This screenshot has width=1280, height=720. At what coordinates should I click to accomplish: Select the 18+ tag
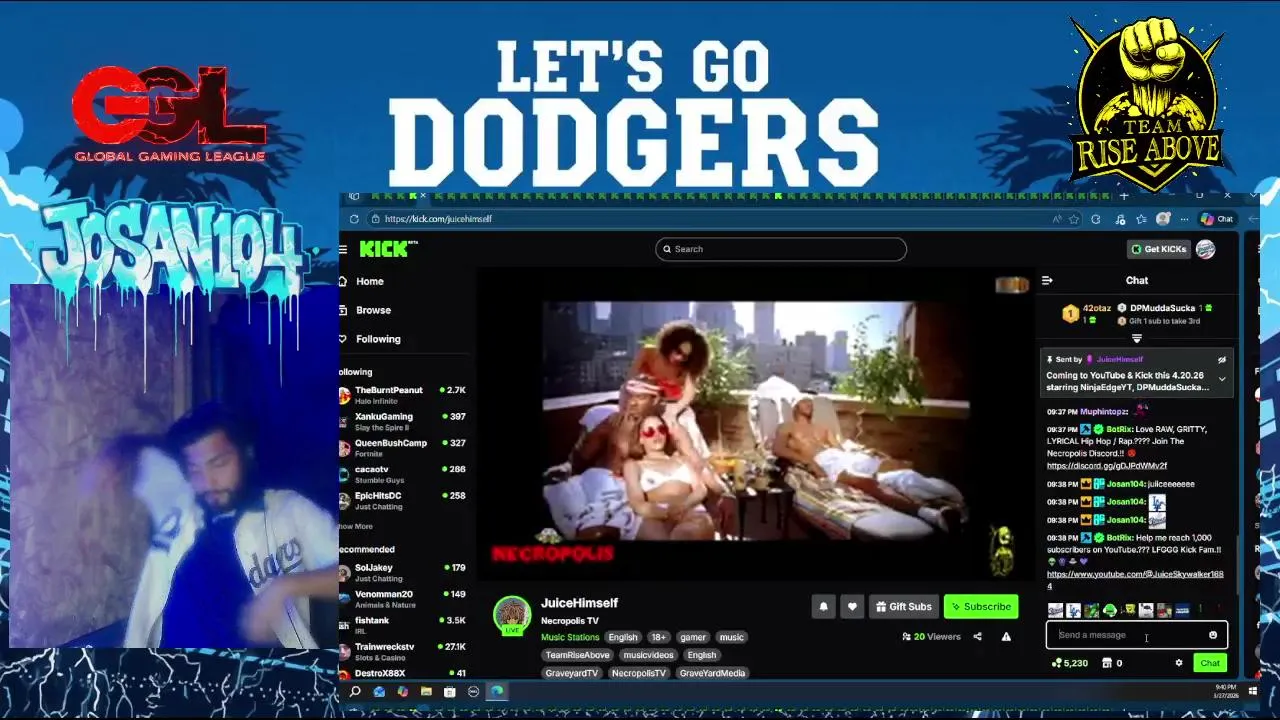coord(659,637)
